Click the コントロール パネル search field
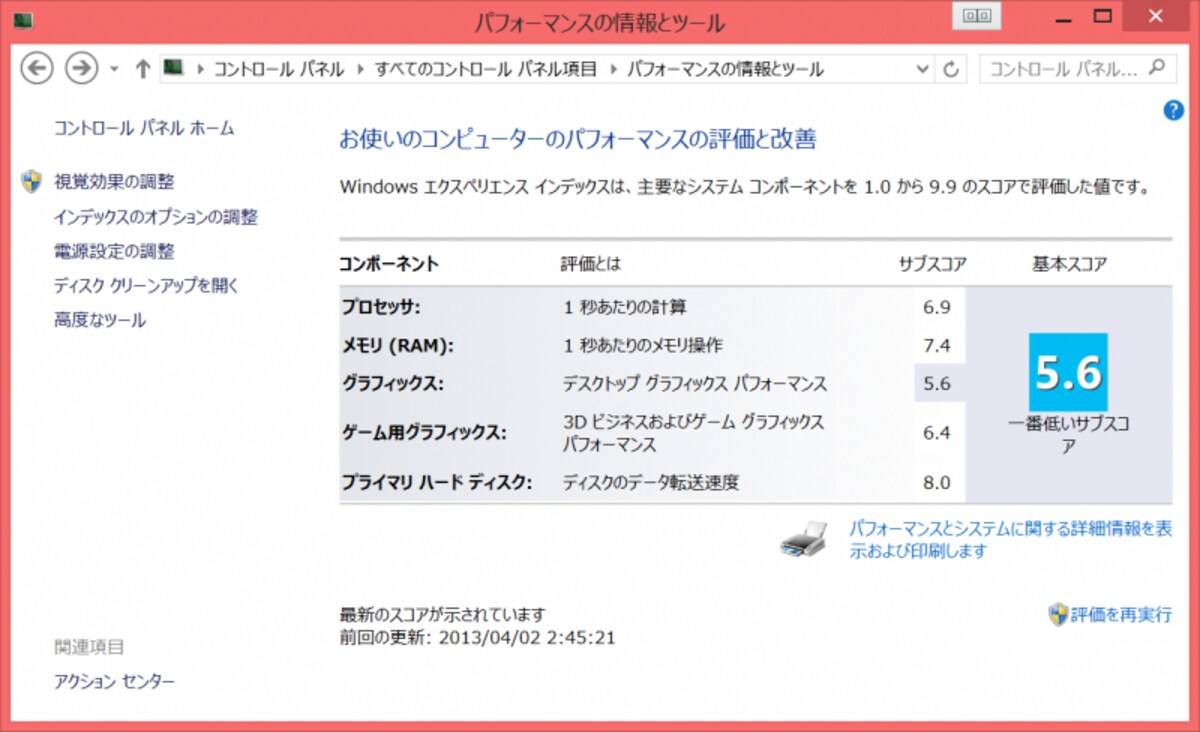The height and width of the screenshot is (732, 1200). pos(1063,69)
